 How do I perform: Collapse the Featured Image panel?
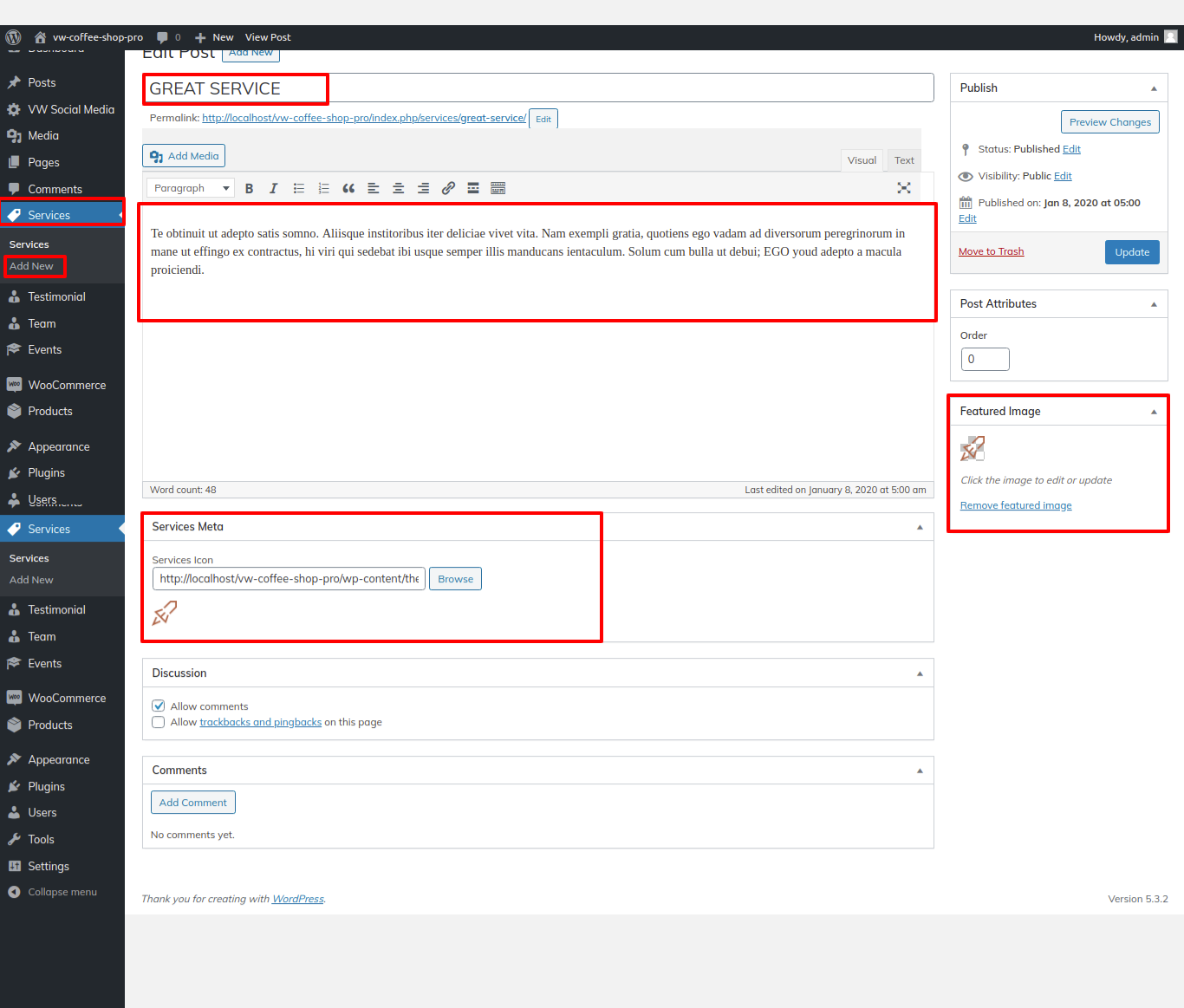click(1153, 412)
